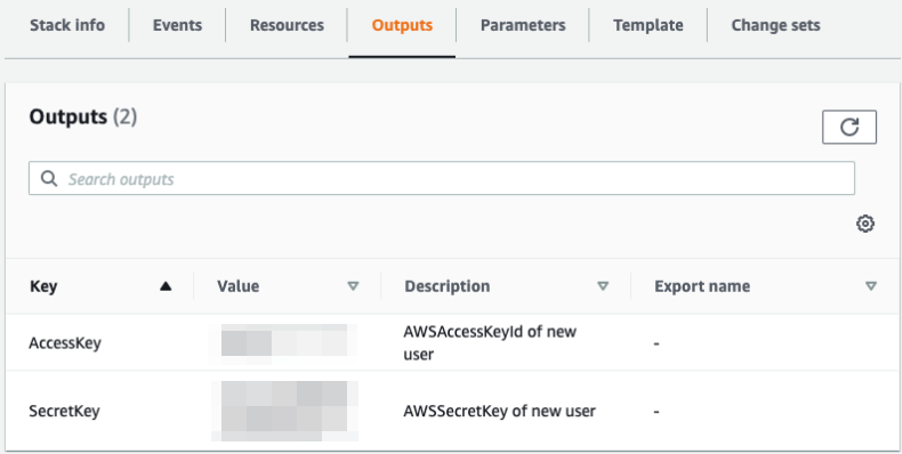Viewport: 902px width, 454px height.
Task: Click the Description column header
Action: [x=447, y=286]
